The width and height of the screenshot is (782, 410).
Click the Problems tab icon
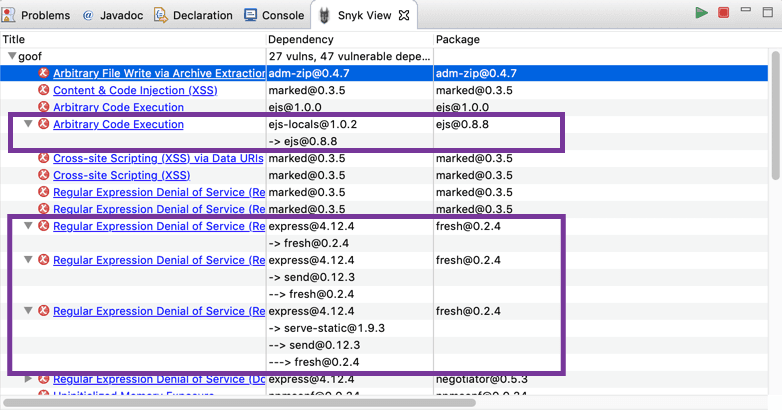tap(8, 15)
